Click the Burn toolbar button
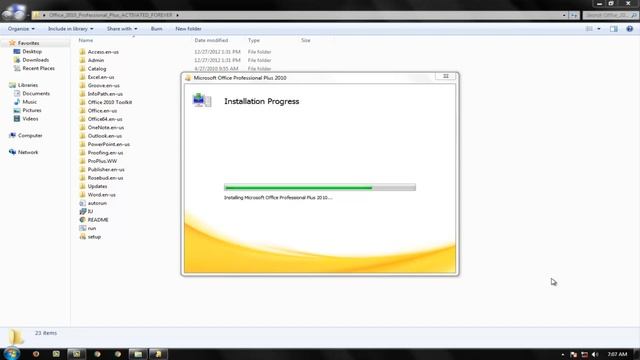Screen dimensions: 640x360 (156, 29)
